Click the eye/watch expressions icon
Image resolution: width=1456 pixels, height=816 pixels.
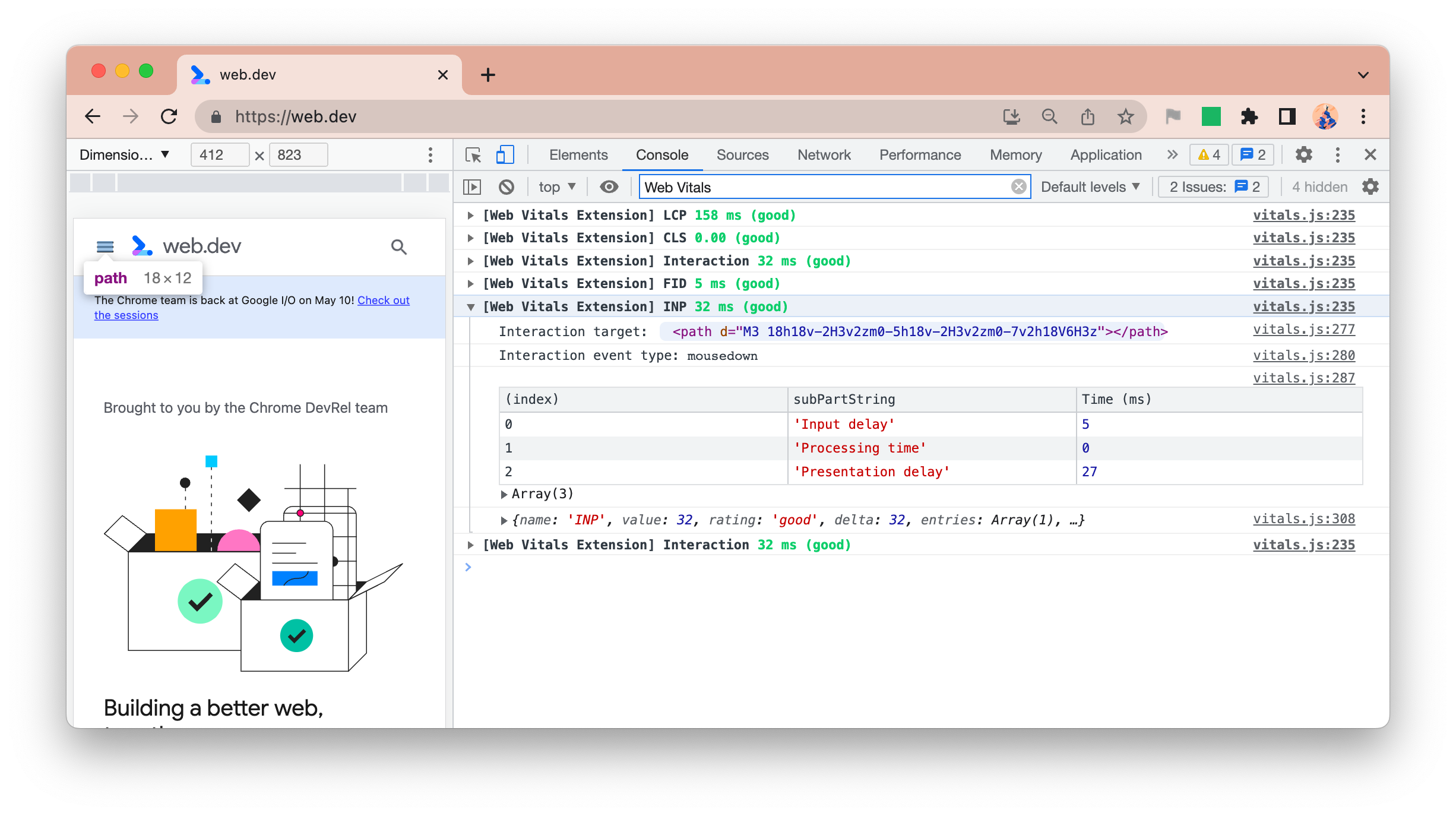pyautogui.click(x=608, y=186)
